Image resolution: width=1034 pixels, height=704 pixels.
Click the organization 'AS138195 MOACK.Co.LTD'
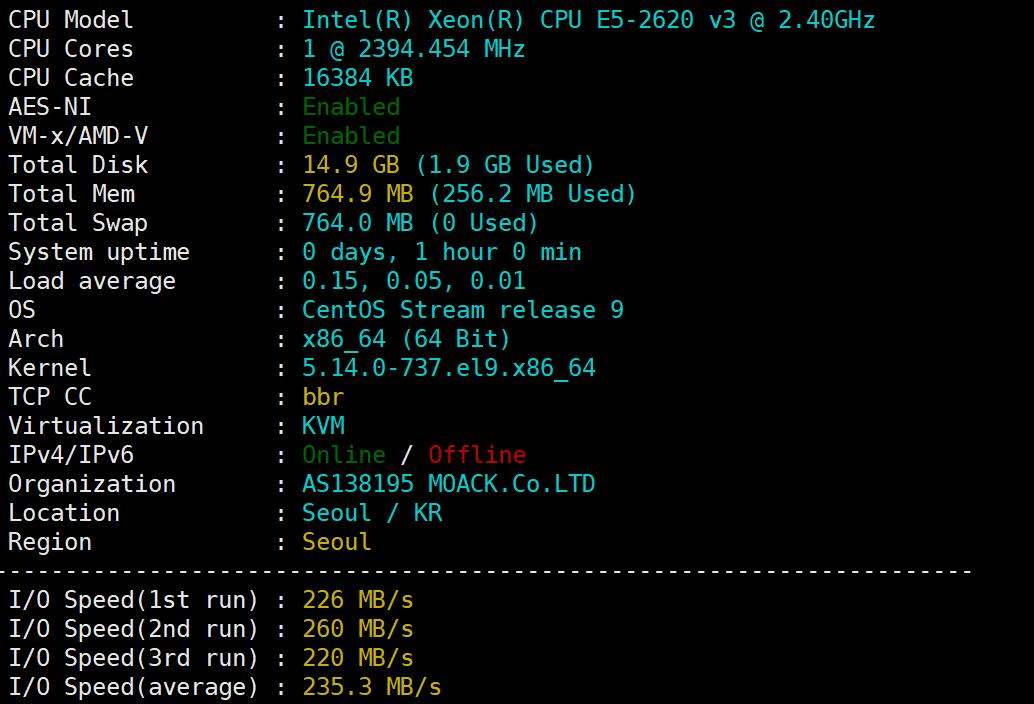pos(448,484)
